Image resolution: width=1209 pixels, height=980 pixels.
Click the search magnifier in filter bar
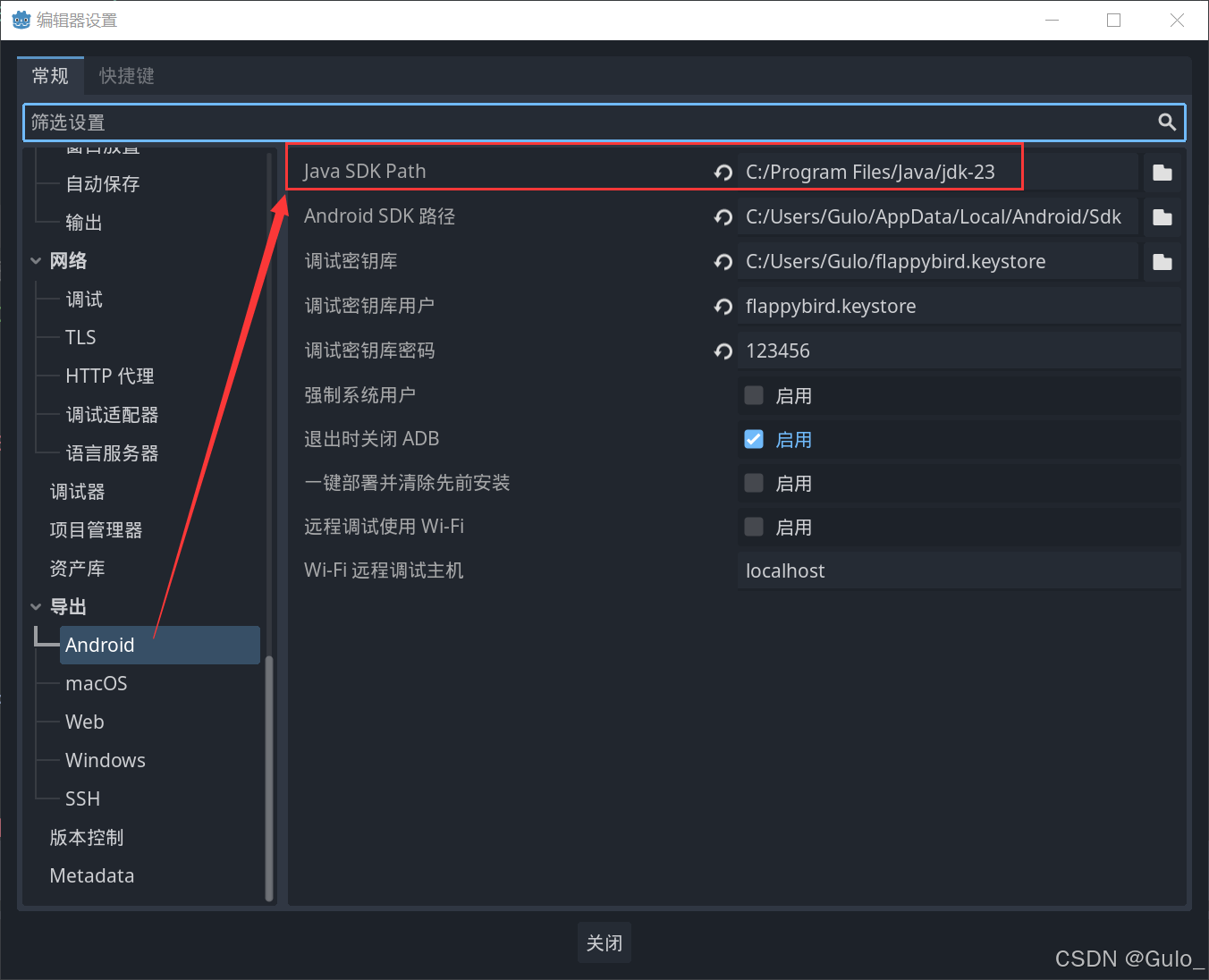pos(1166,122)
